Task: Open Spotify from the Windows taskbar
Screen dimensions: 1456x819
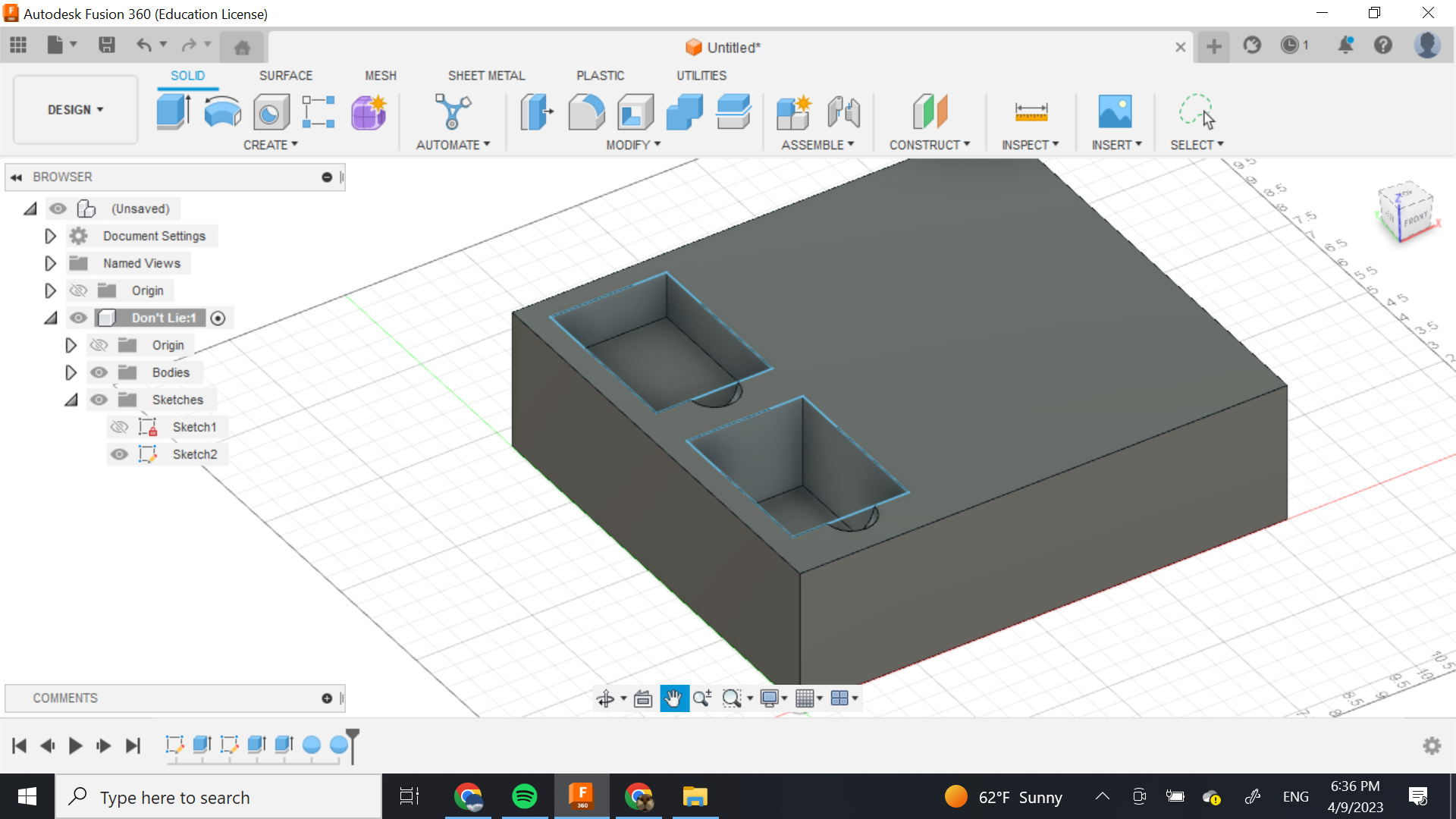Action: click(x=524, y=797)
